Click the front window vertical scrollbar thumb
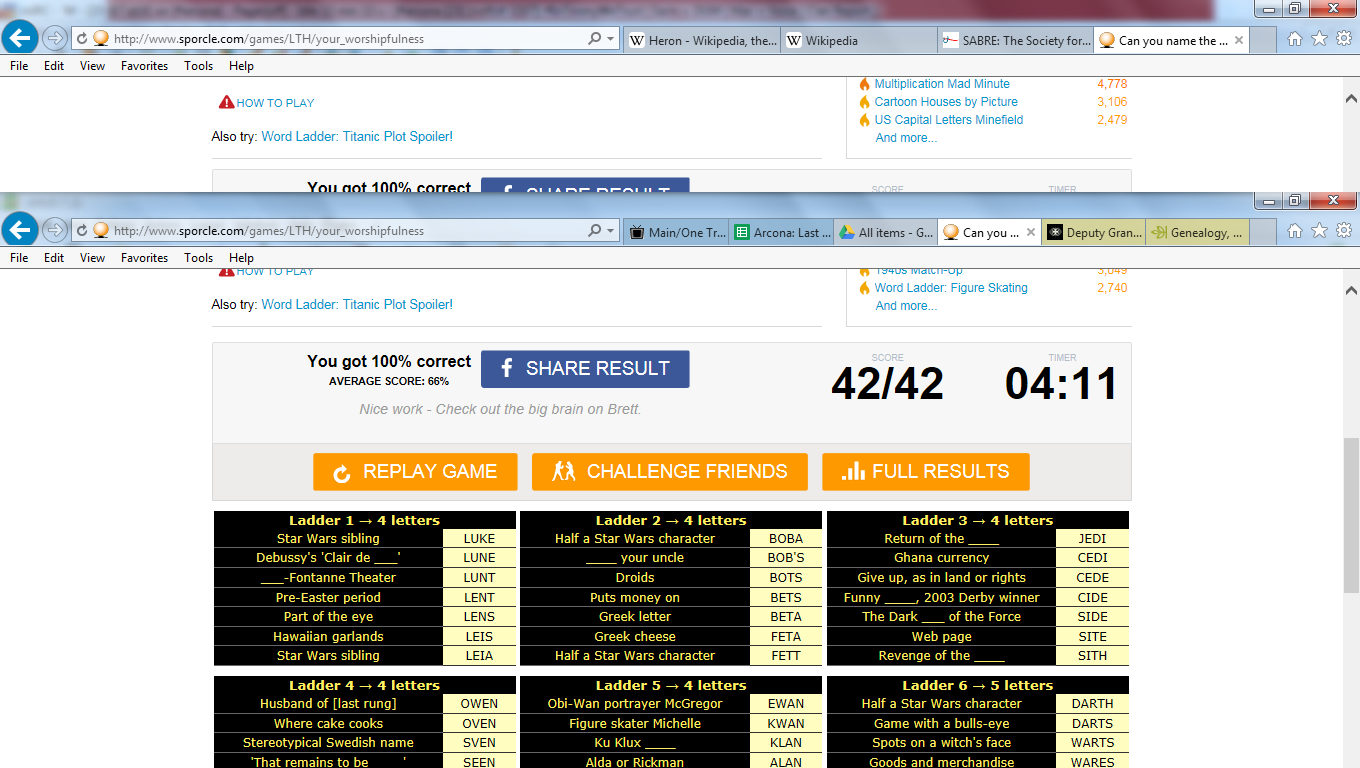The image size is (1360, 768). (1351, 515)
